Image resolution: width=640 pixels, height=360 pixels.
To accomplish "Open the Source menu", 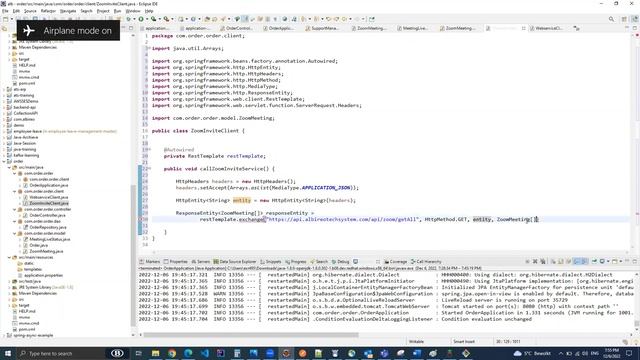I will (x=30, y=11).
